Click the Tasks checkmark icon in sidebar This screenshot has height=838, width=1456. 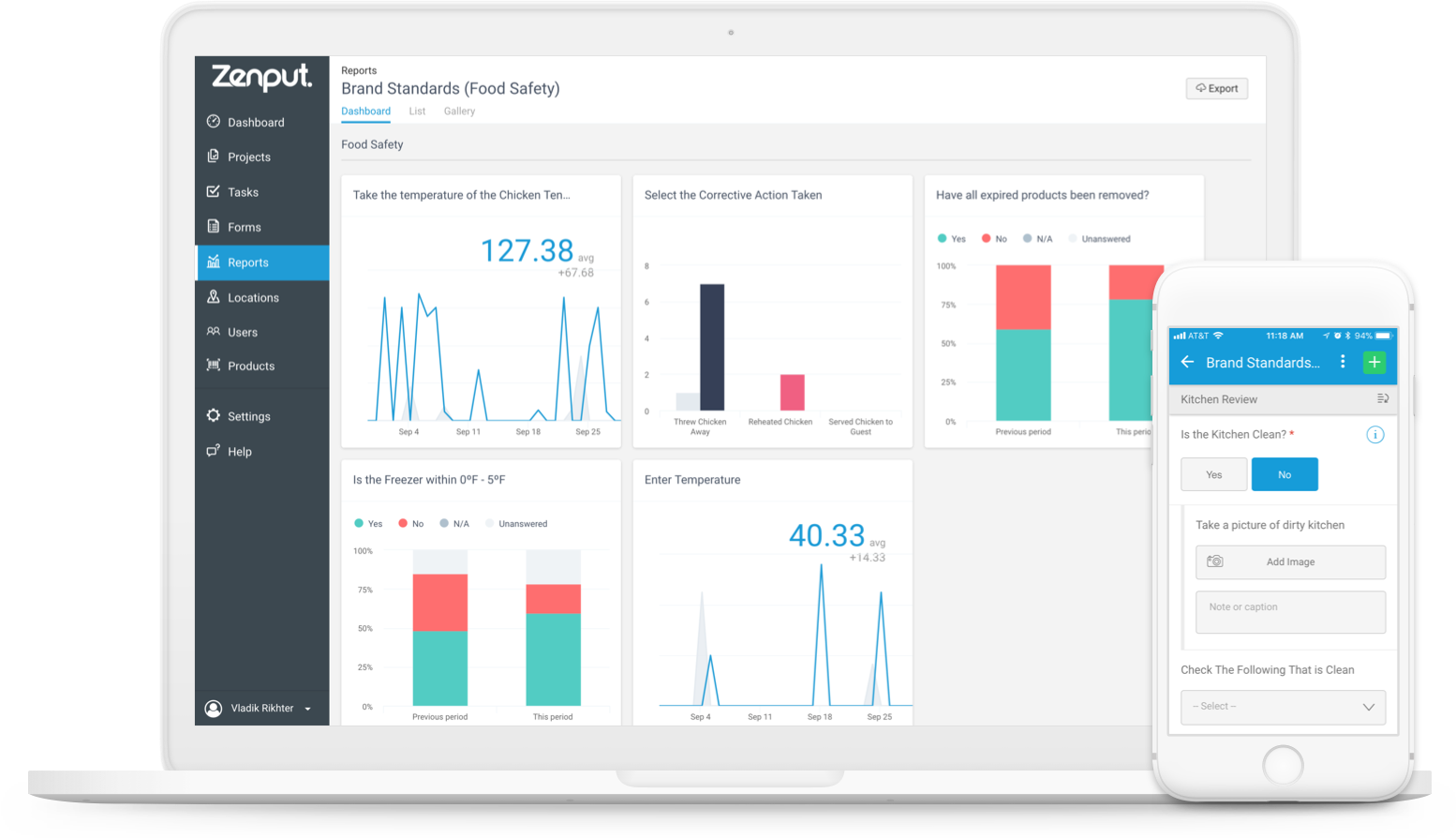214,191
